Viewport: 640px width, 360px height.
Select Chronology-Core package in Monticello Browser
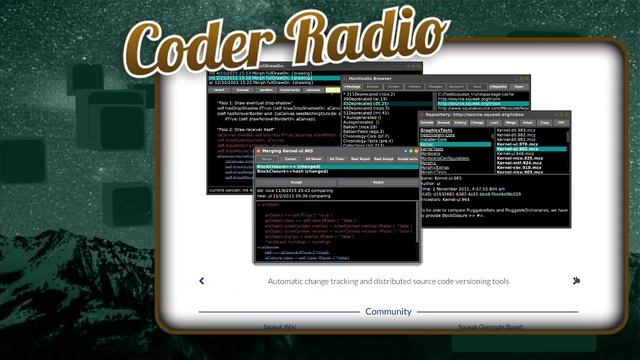367,136
